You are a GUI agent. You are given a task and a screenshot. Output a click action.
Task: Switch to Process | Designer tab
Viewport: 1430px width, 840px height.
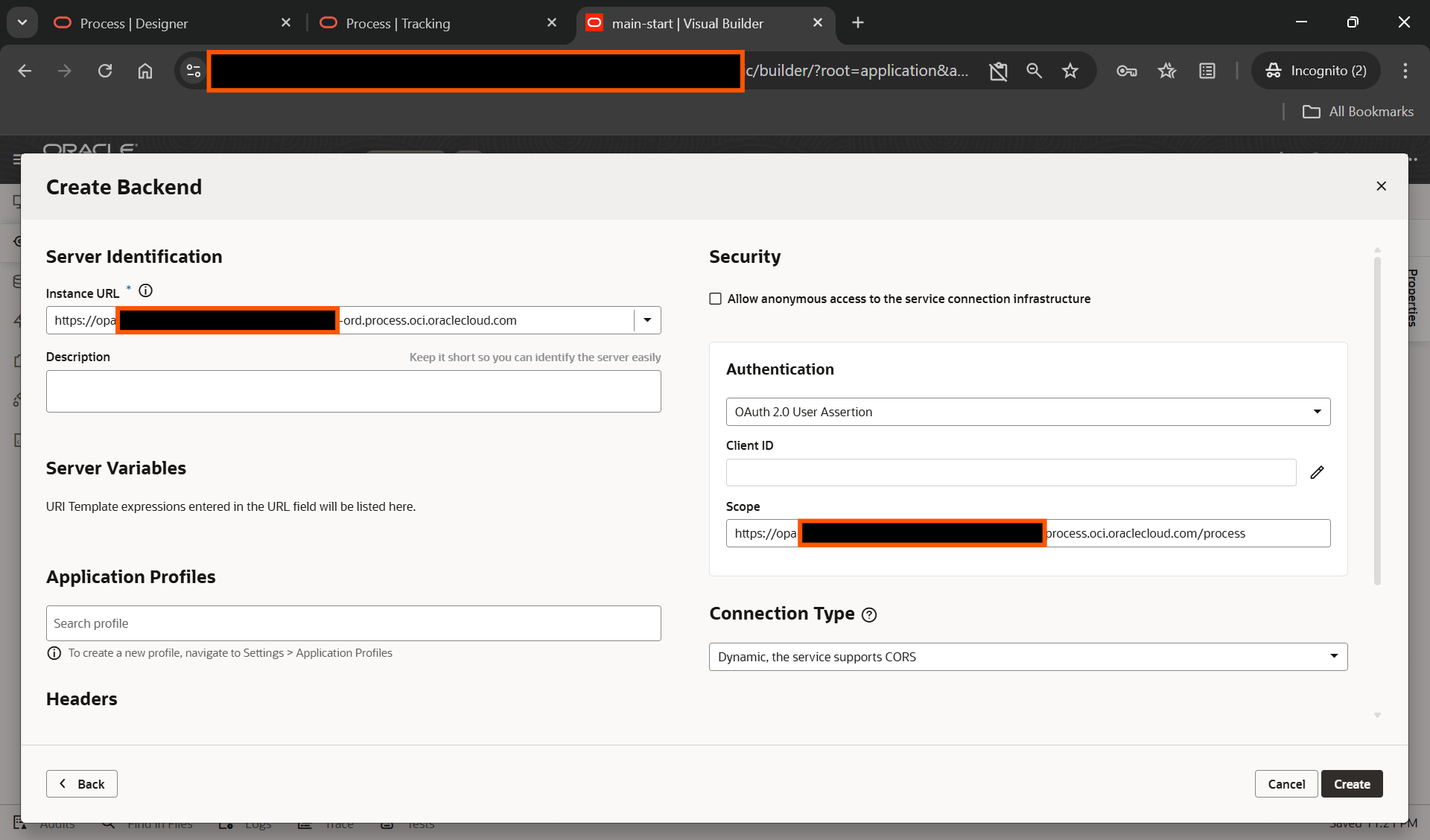pyautogui.click(x=134, y=23)
